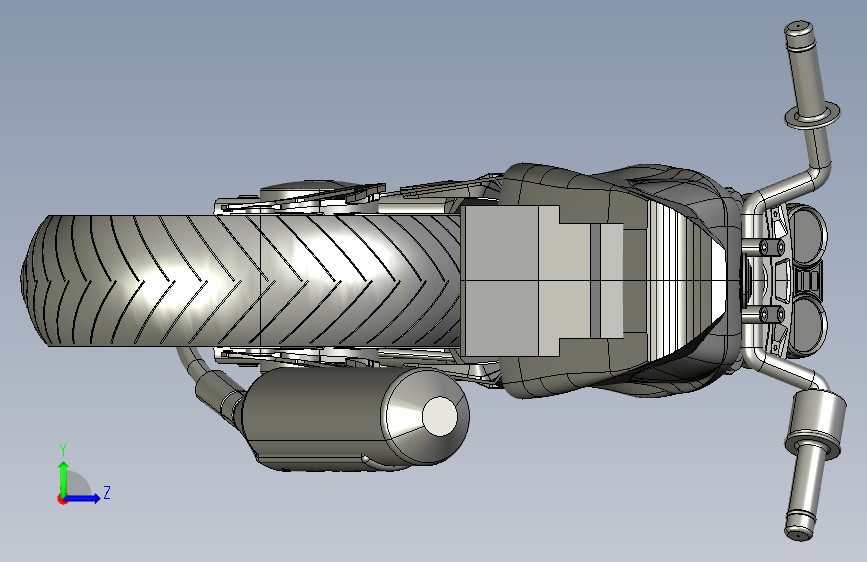Click the red origin dot of axis triad

point(62,499)
